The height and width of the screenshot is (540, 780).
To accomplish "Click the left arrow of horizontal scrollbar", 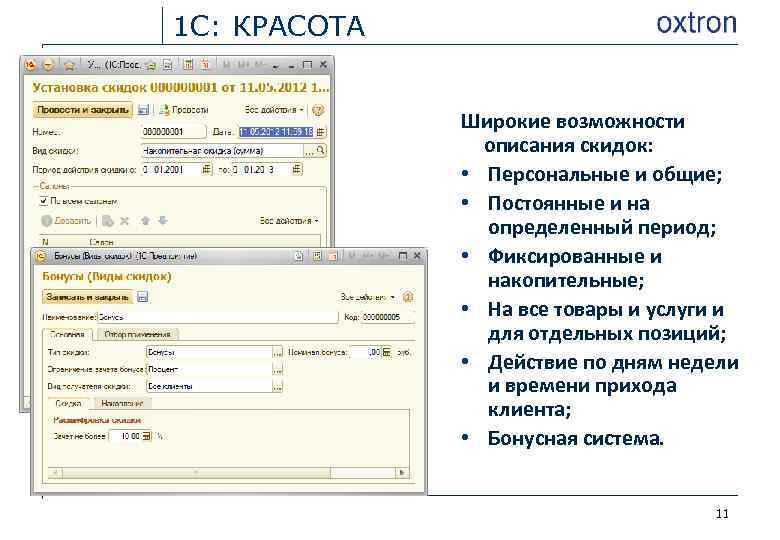I will pos(55,472).
